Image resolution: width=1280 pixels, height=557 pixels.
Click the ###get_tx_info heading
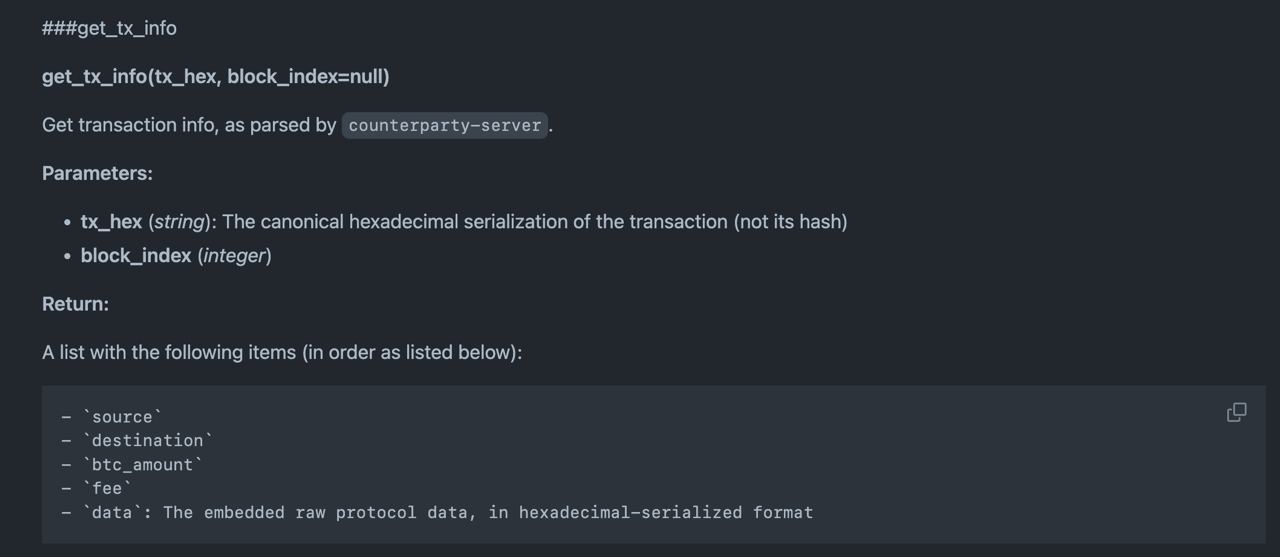pos(109,28)
